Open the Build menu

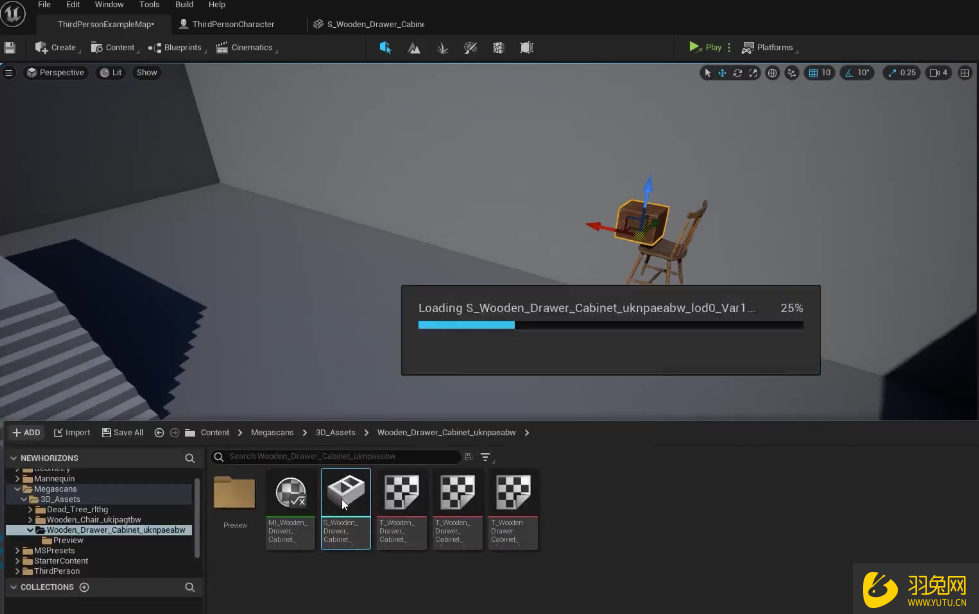click(184, 5)
